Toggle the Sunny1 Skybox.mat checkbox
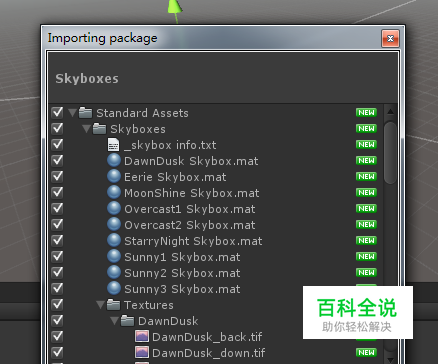The height and width of the screenshot is (364, 438). point(57,256)
